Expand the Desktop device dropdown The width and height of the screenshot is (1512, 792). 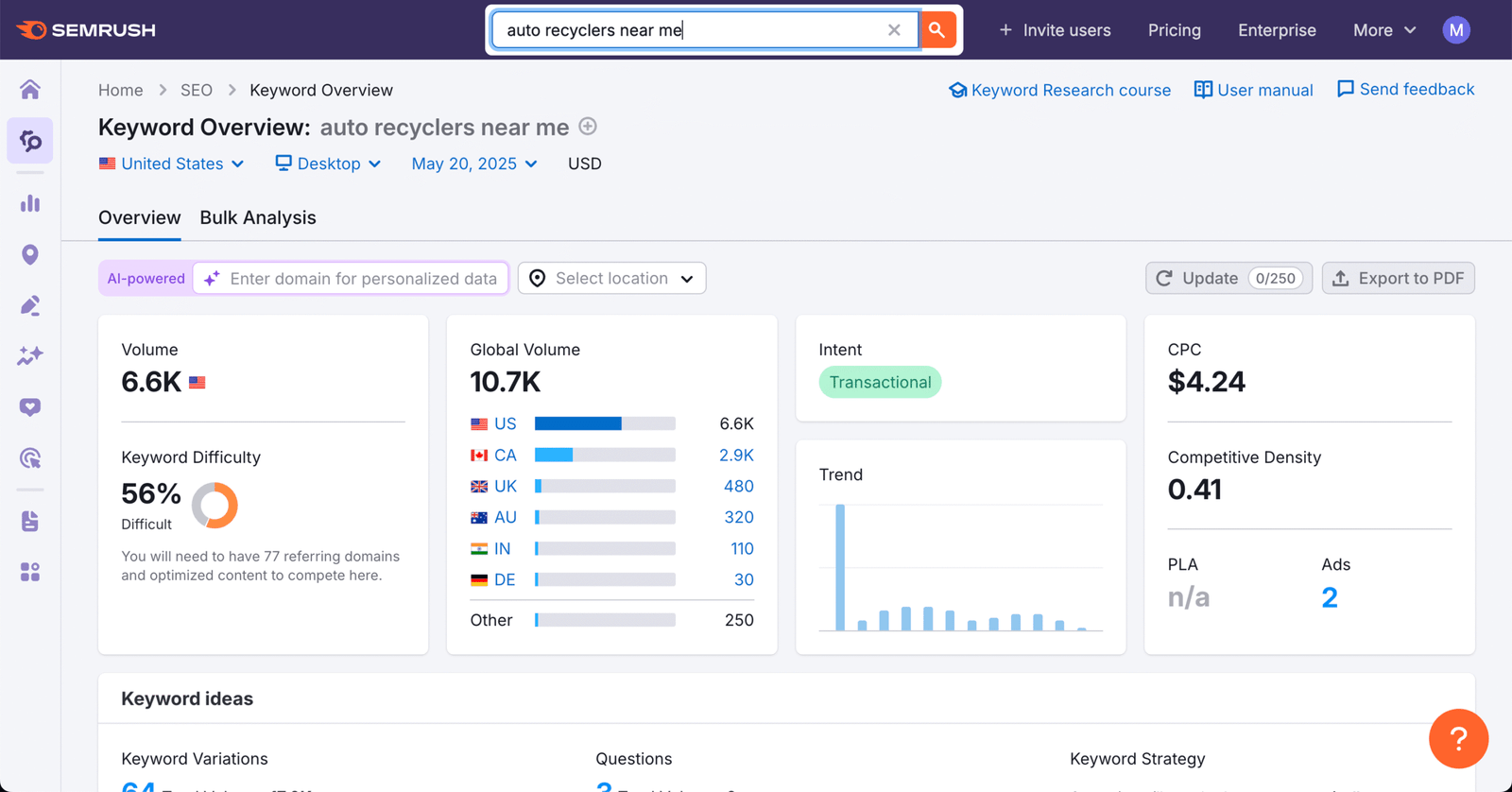pos(328,164)
